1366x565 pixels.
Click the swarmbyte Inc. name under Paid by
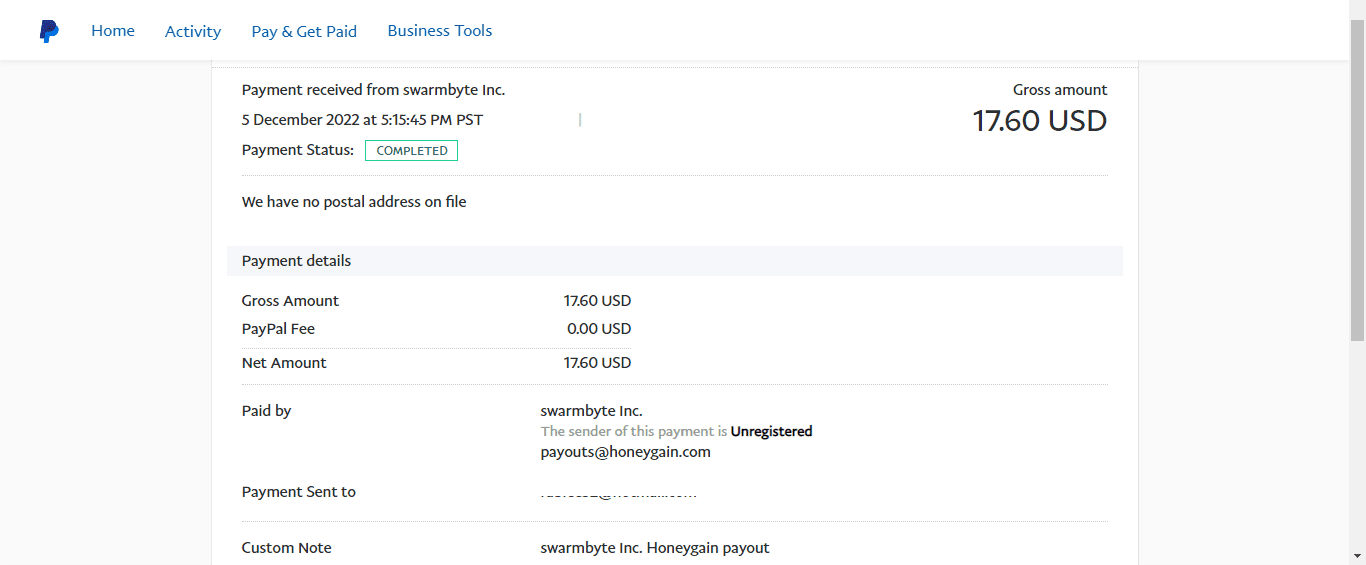591,411
